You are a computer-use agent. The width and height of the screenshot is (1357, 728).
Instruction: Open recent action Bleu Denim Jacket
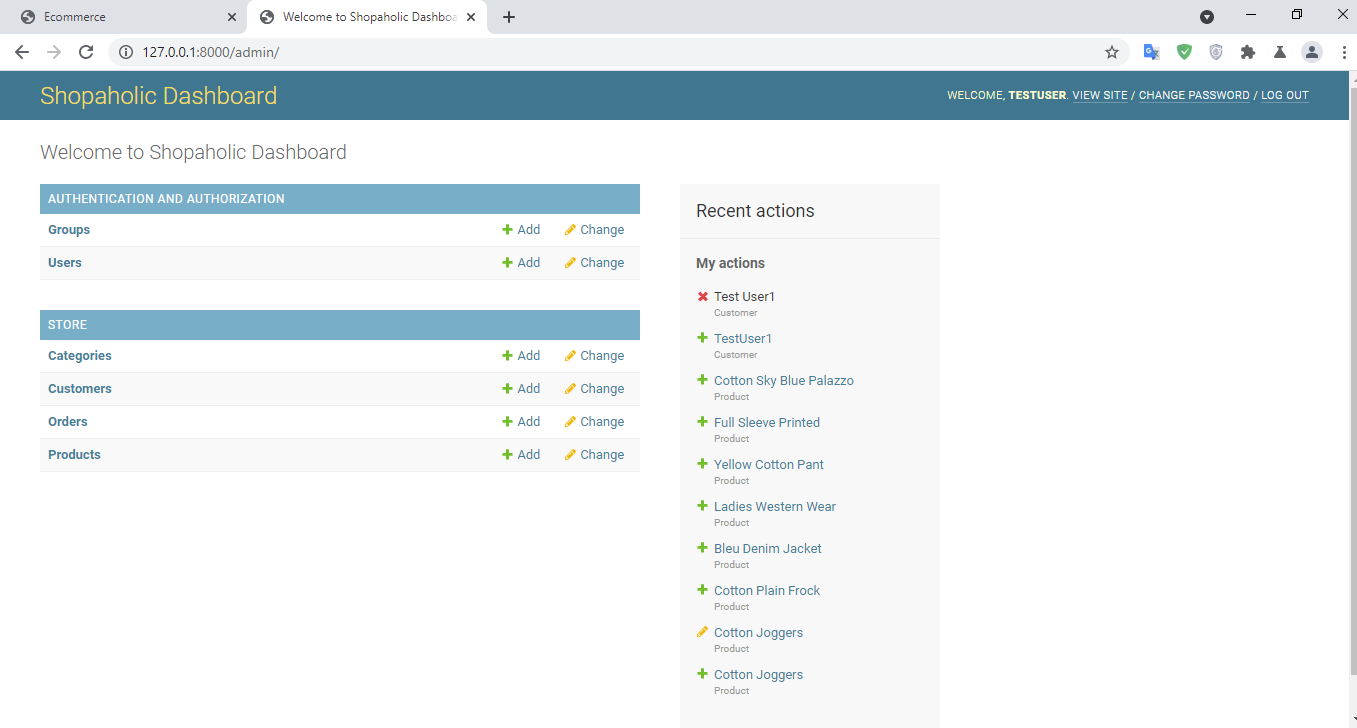pos(768,549)
